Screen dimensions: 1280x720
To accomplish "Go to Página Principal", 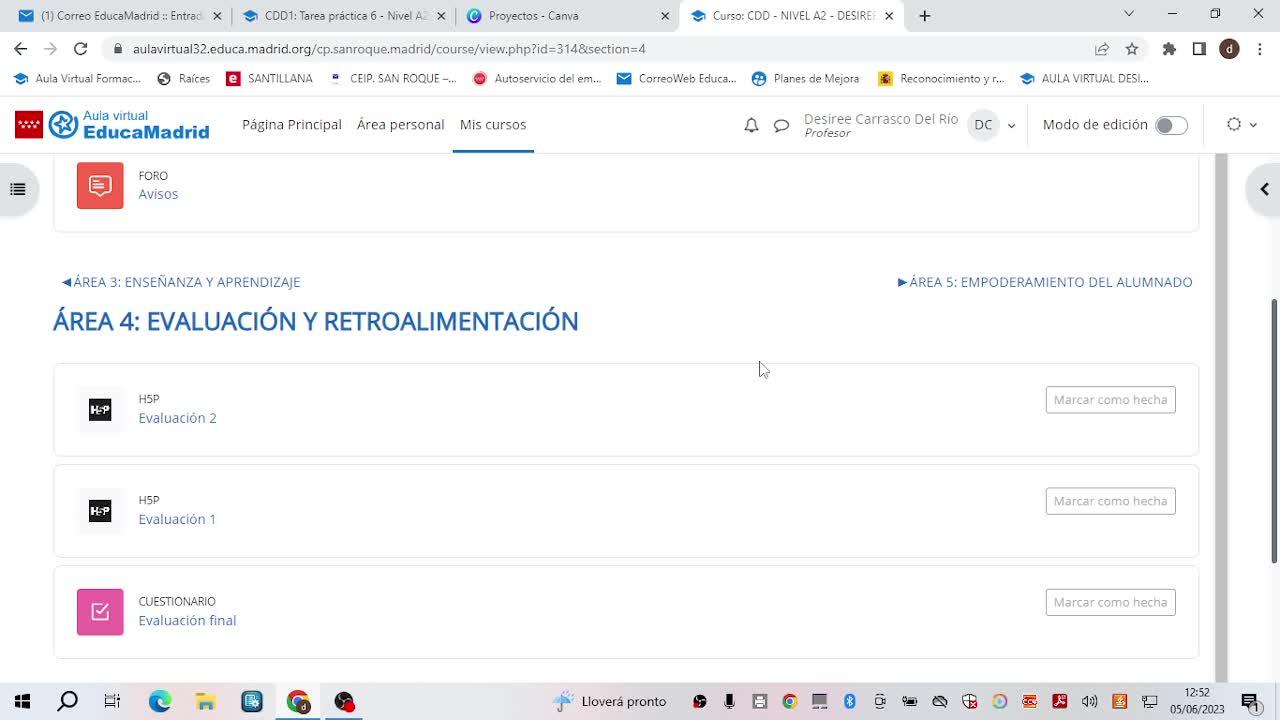I will tap(292, 125).
